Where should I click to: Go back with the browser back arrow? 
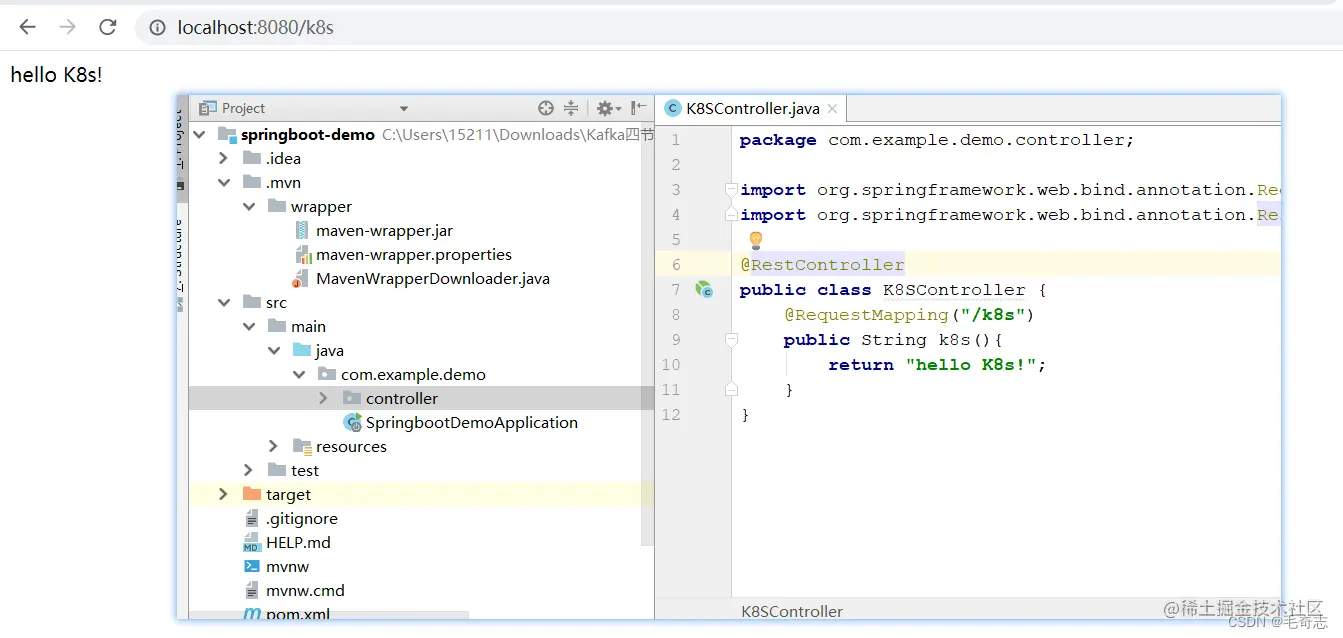coord(27,27)
